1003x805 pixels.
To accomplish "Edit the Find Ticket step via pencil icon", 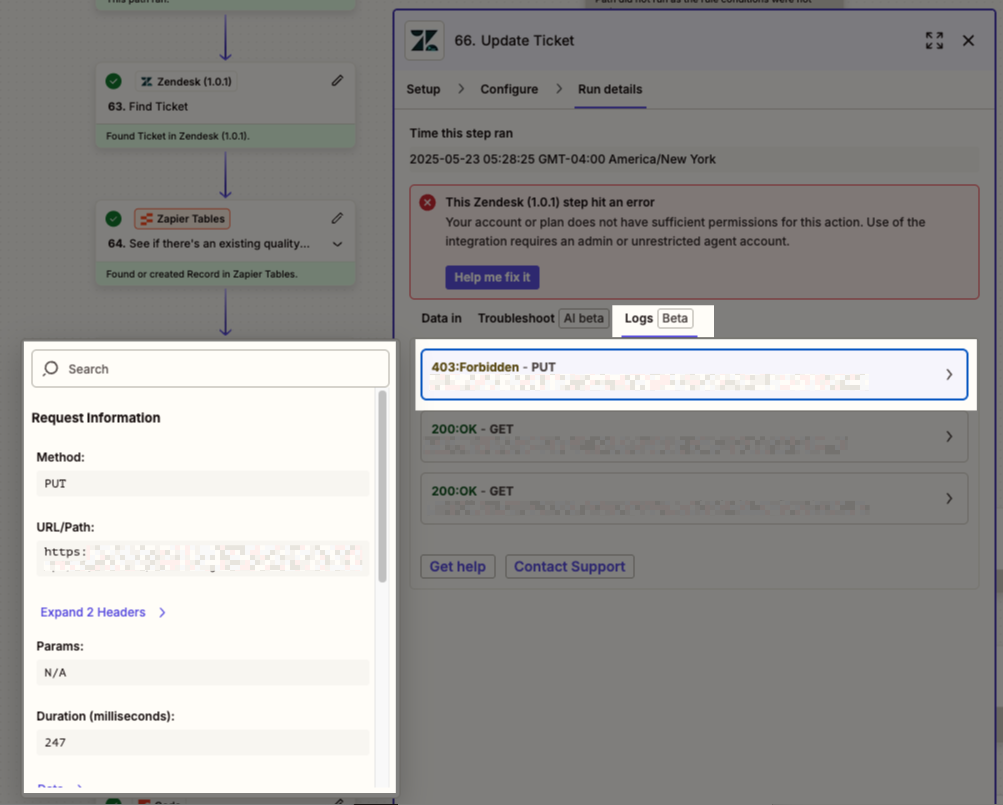I will pyautogui.click(x=337, y=81).
